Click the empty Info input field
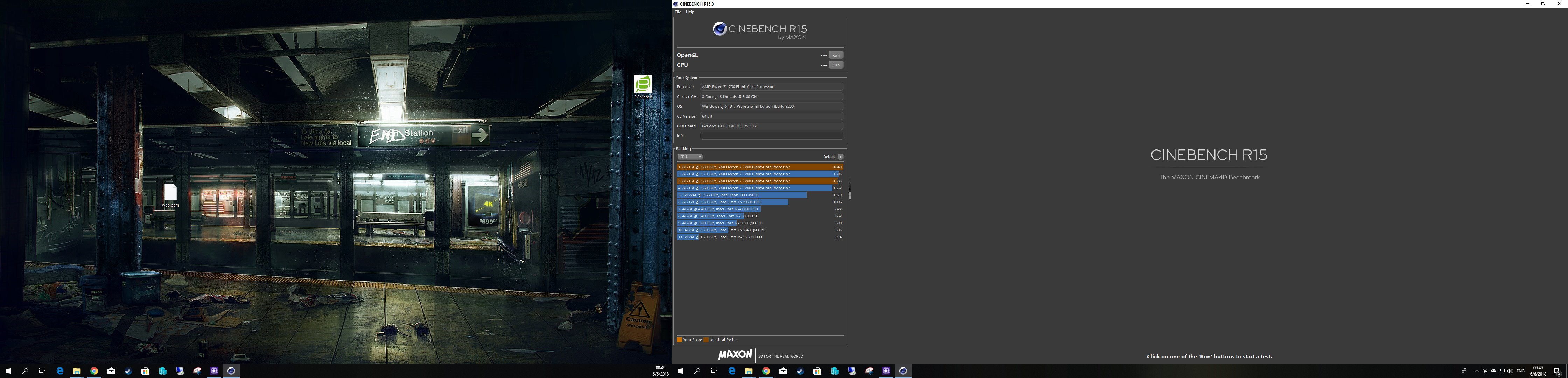 pos(772,136)
